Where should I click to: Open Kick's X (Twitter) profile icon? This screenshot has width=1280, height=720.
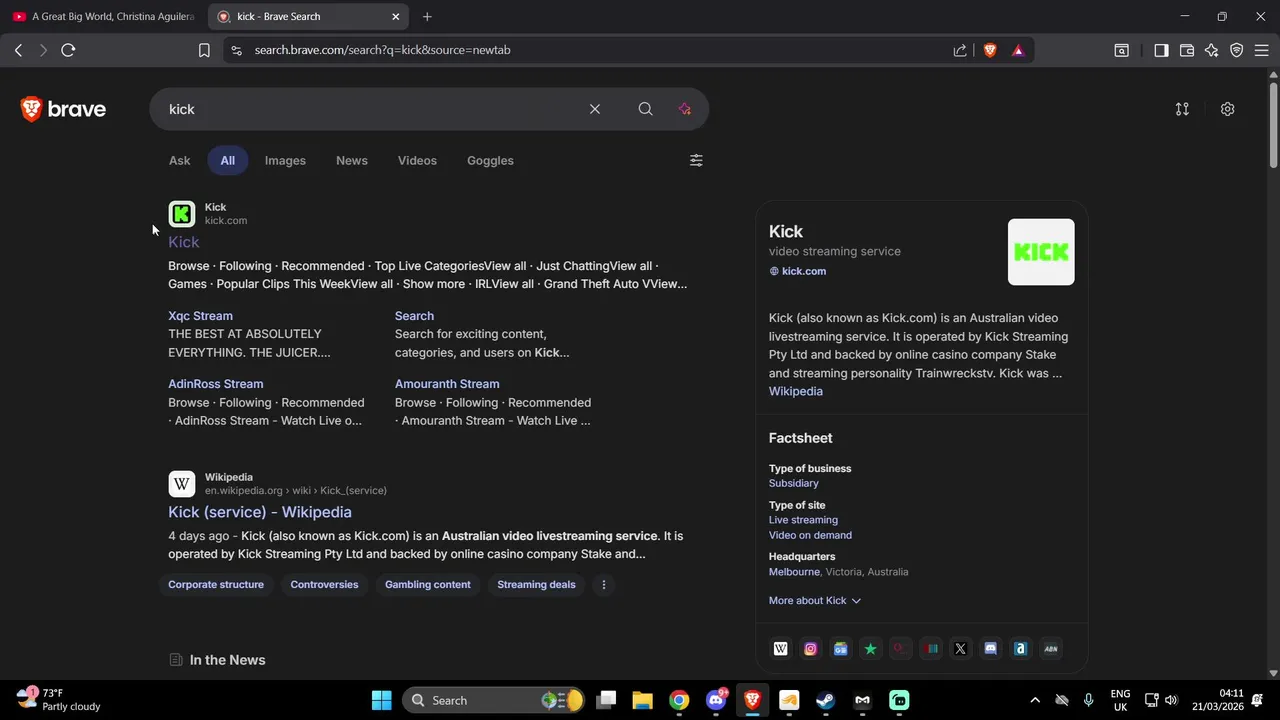[x=960, y=649]
